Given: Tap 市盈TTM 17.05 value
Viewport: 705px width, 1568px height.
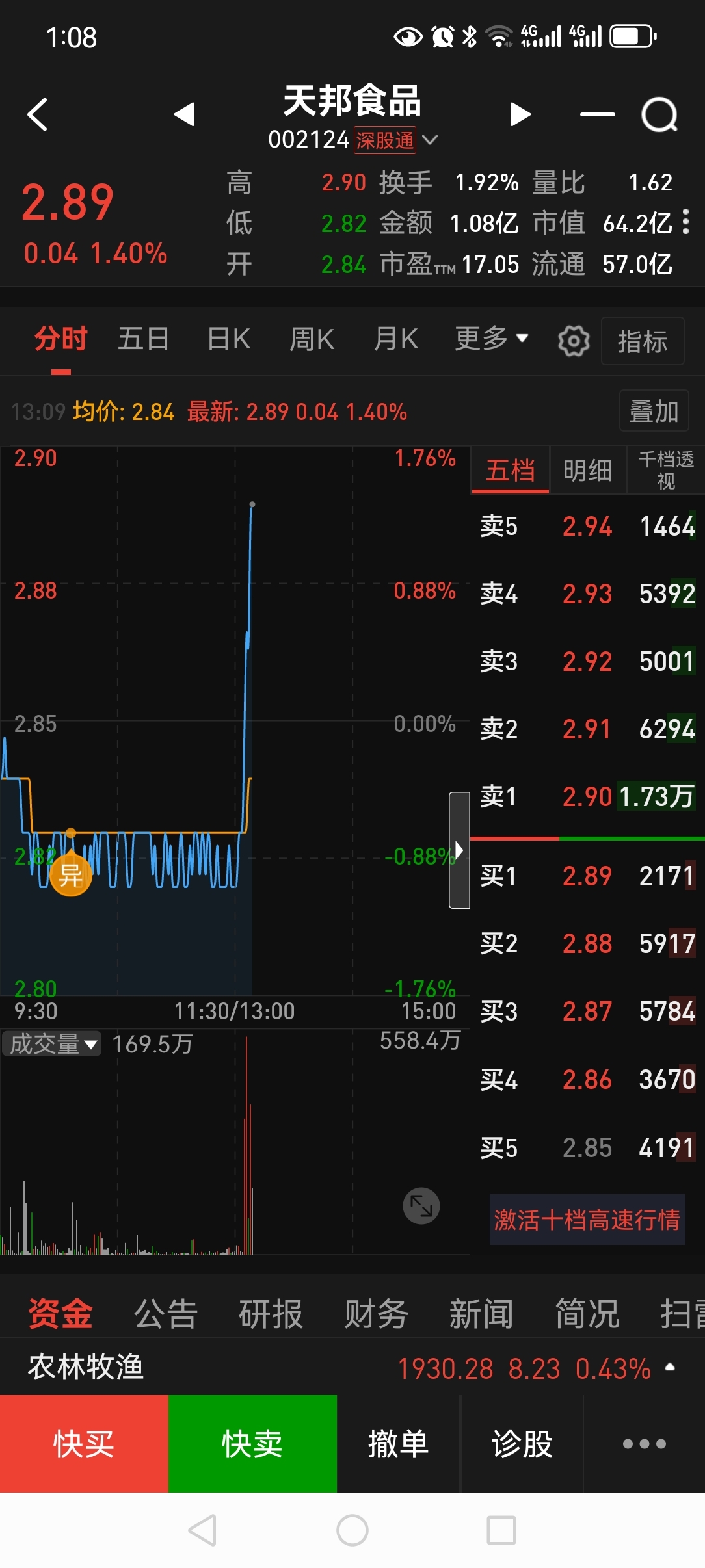Looking at the screenshot, I should coord(490,265).
